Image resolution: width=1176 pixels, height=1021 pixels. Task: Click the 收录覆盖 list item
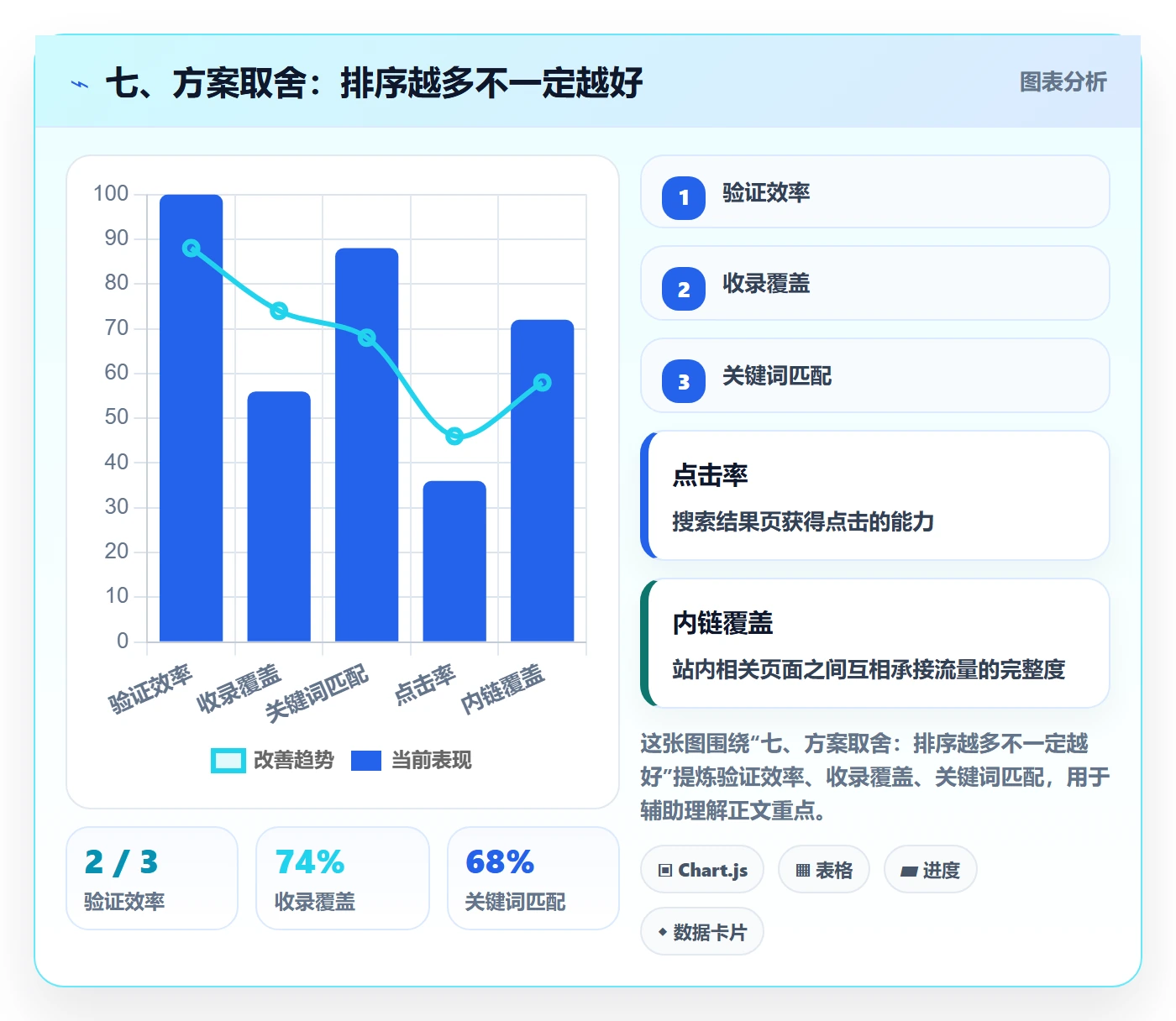point(875,283)
